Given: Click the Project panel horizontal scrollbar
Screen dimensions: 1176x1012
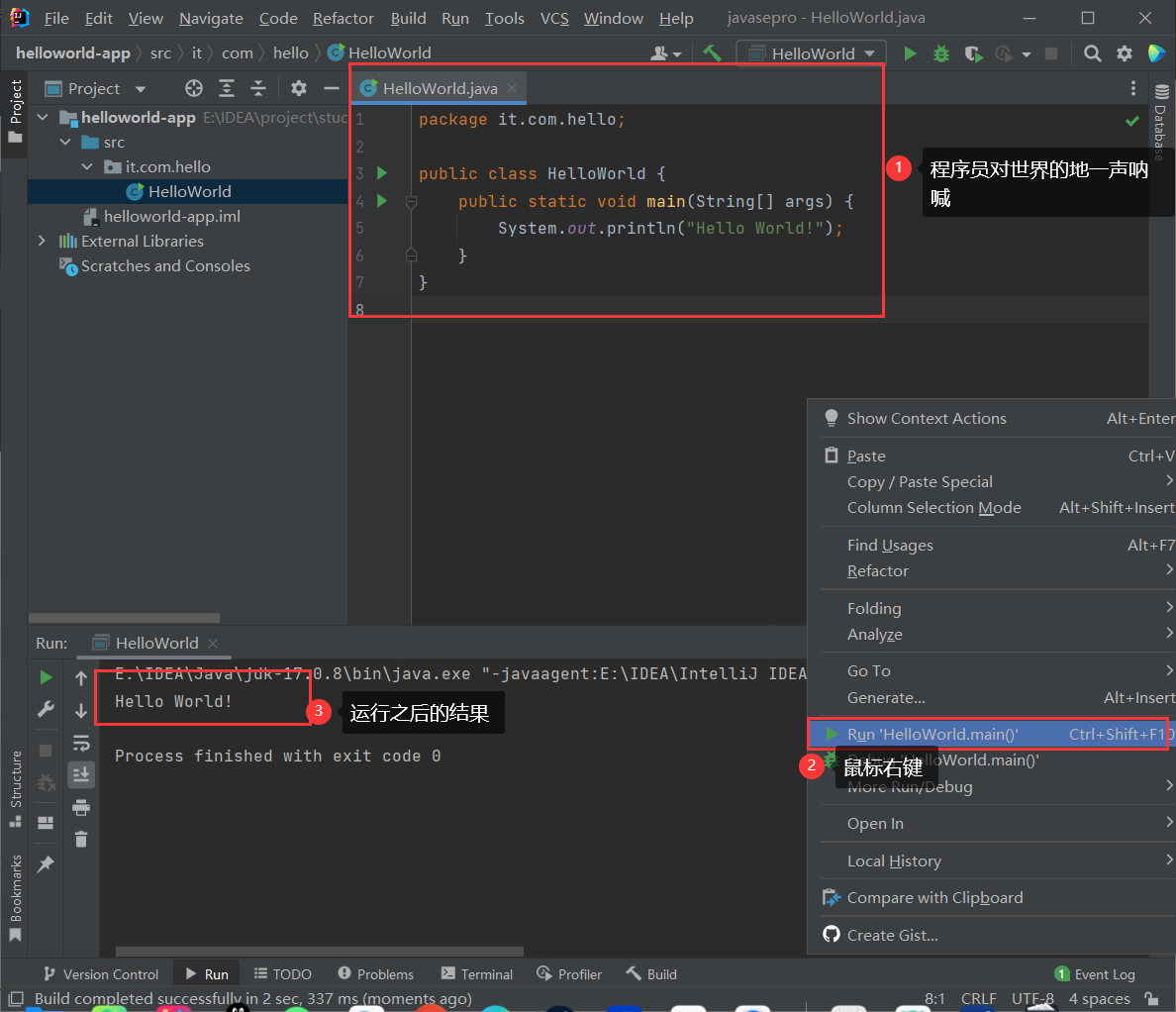Looking at the screenshot, I should point(124,618).
